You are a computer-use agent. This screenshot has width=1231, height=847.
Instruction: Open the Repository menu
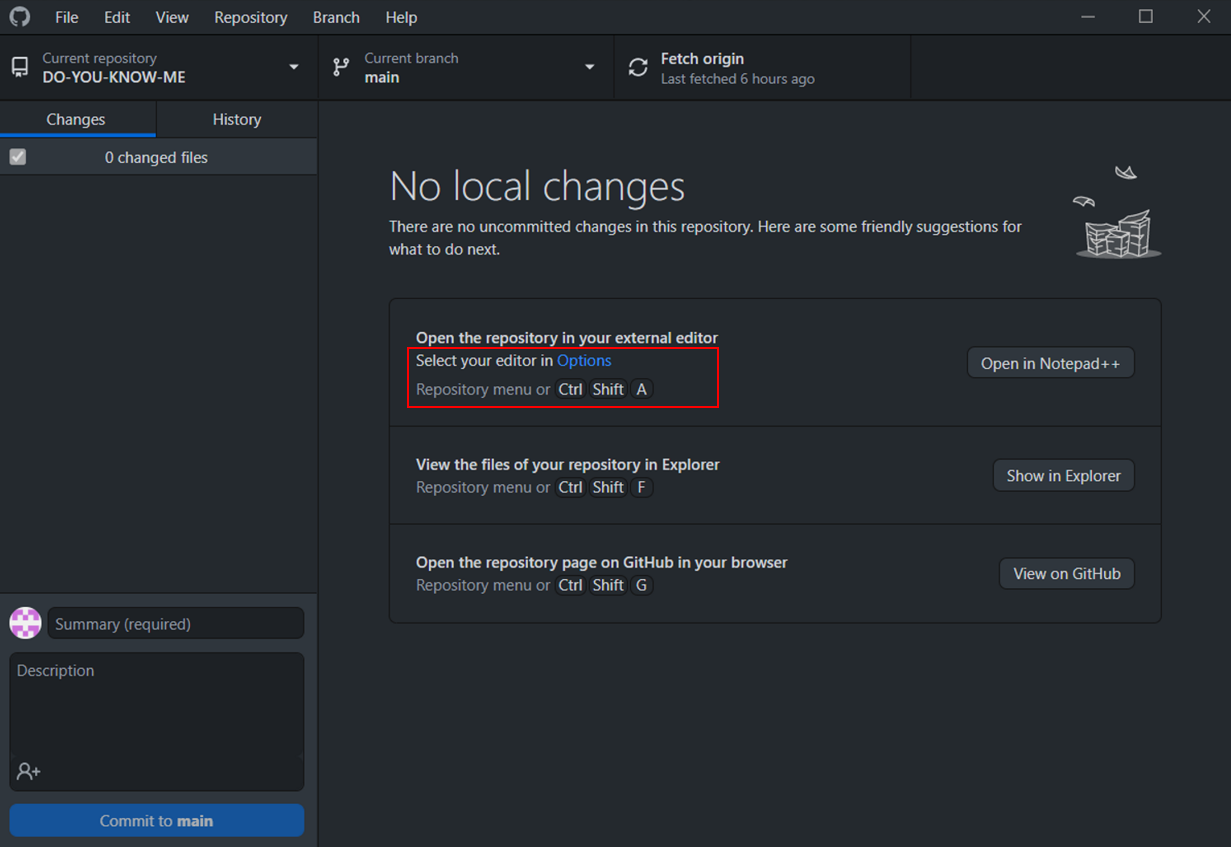tap(250, 17)
